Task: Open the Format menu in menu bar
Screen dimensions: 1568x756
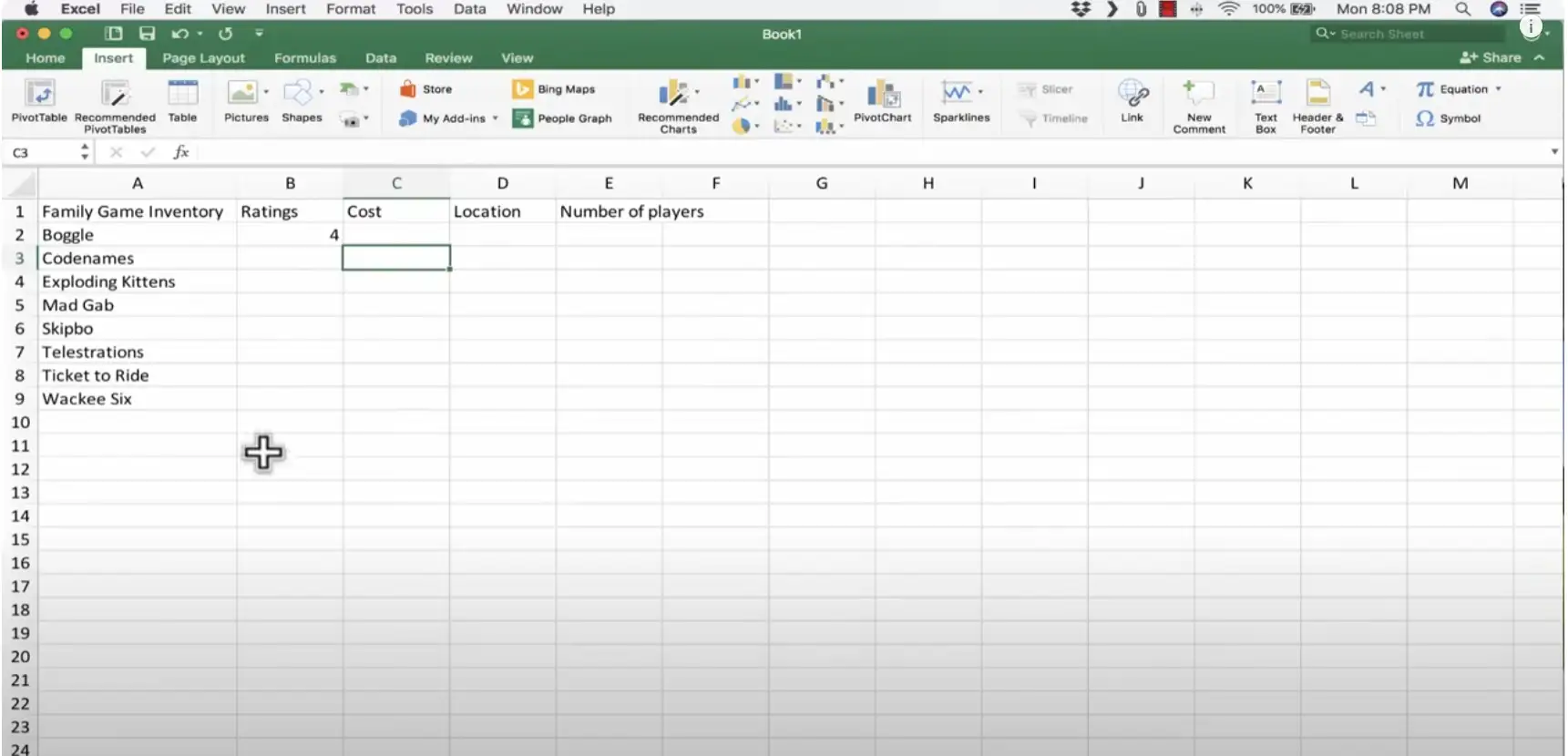Action: click(351, 9)
